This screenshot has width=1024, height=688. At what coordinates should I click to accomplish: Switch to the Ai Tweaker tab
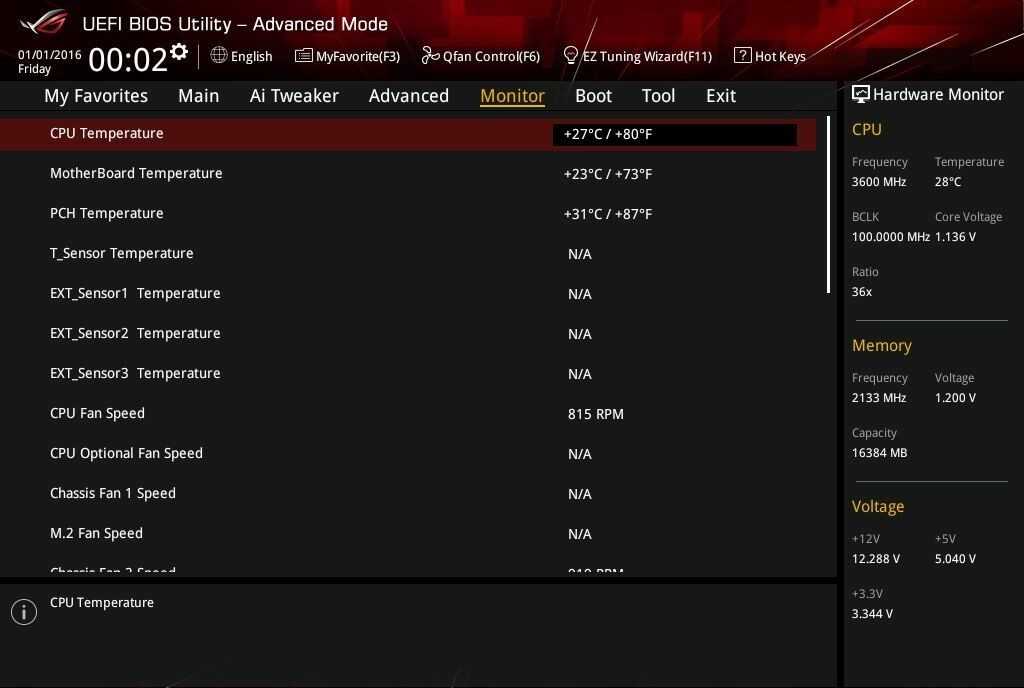(x=294, y=96)
